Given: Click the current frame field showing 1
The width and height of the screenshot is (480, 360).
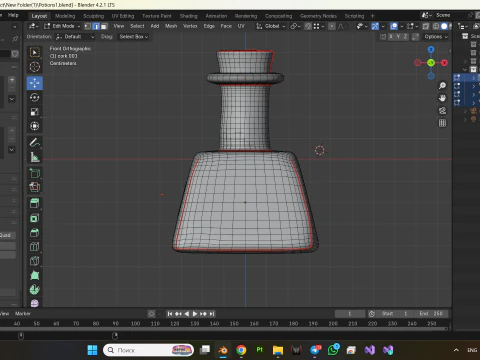Looking at the screenshot, I should click(x=350, y=314).
